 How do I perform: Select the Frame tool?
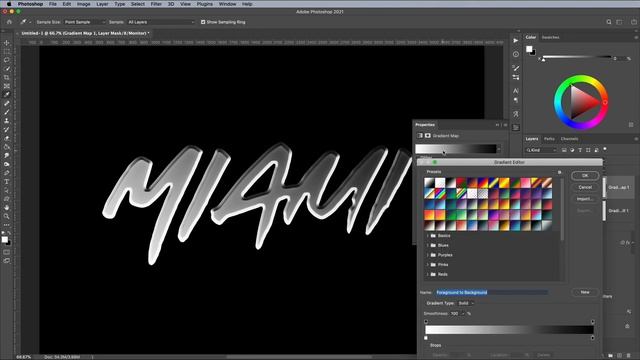[x=7, y=86]
